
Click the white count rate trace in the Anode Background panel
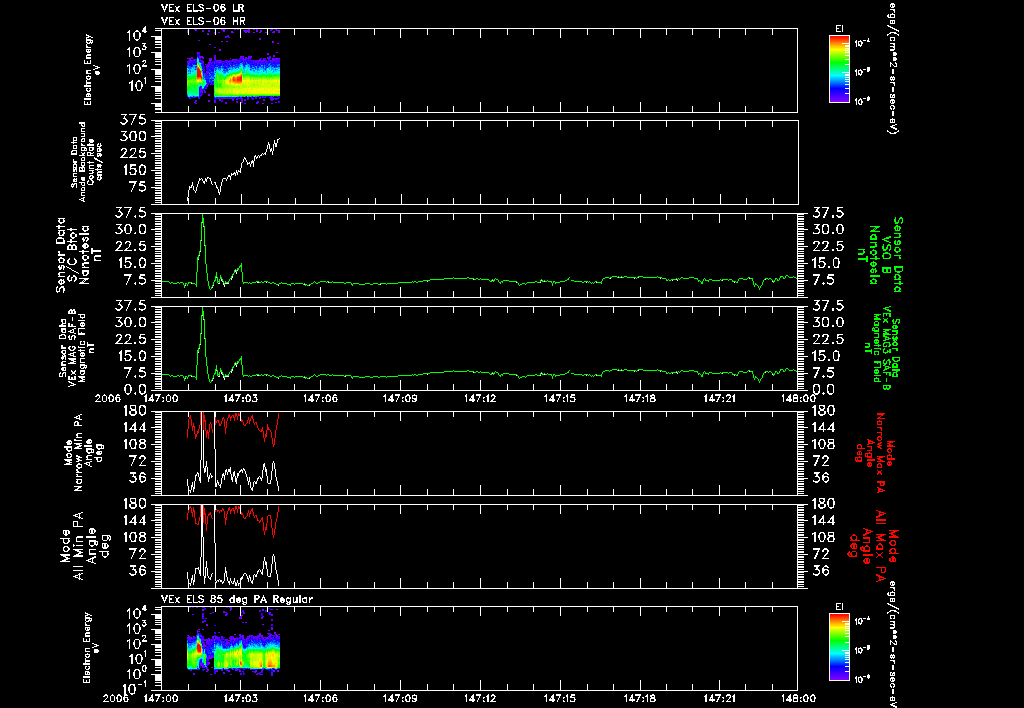[x=236, y=170]
